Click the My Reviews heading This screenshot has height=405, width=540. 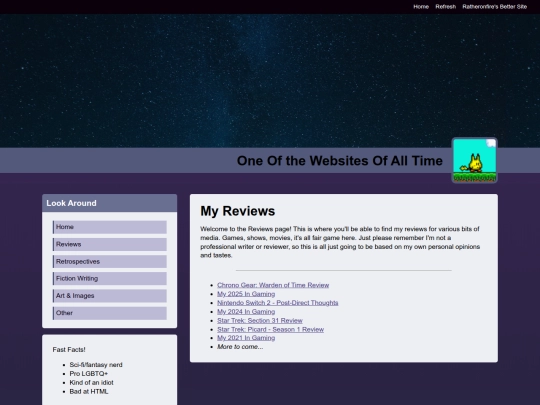238,211
